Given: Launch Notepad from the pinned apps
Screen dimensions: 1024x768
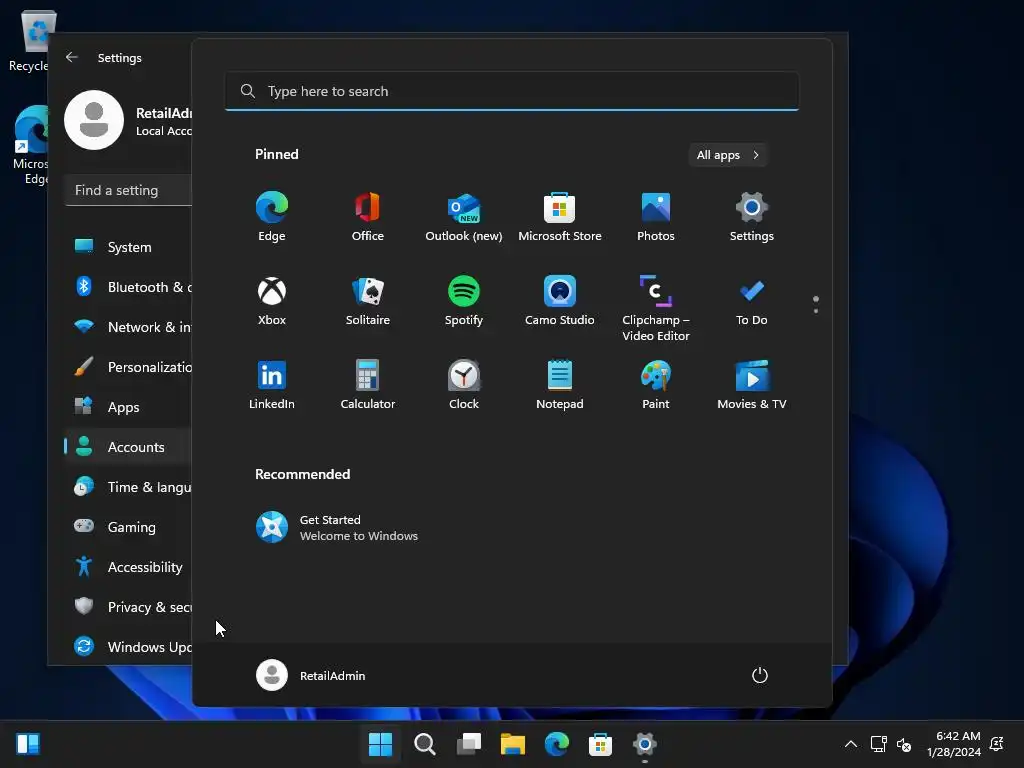Looking at the screenshot, I should 560,385.
